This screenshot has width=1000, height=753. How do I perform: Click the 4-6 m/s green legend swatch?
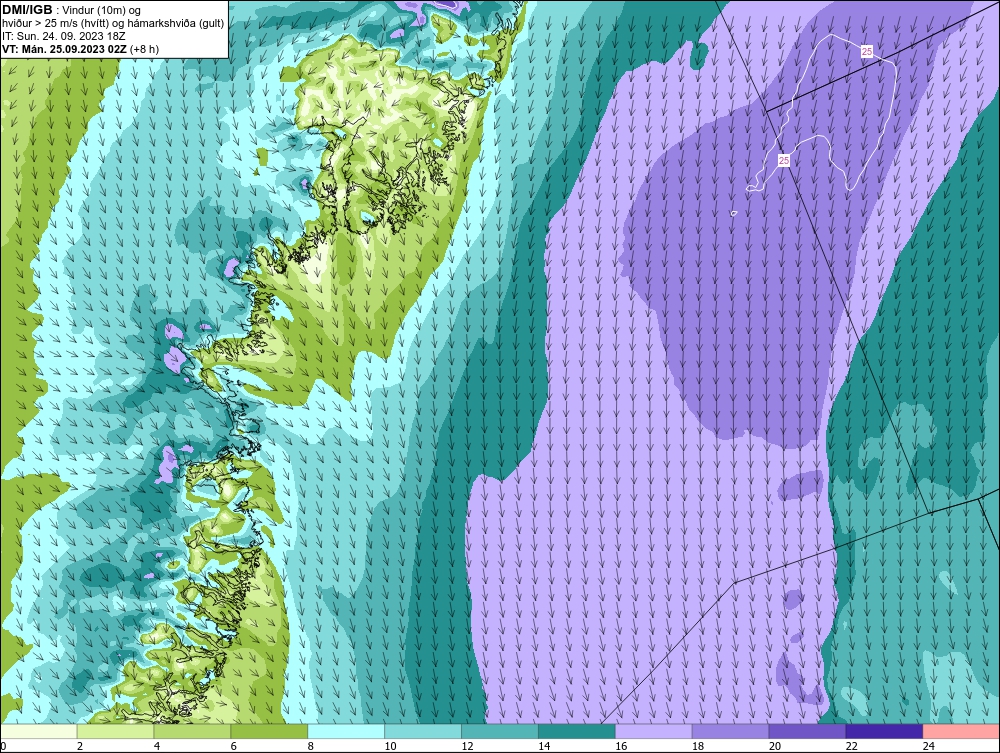click(192, 731)
